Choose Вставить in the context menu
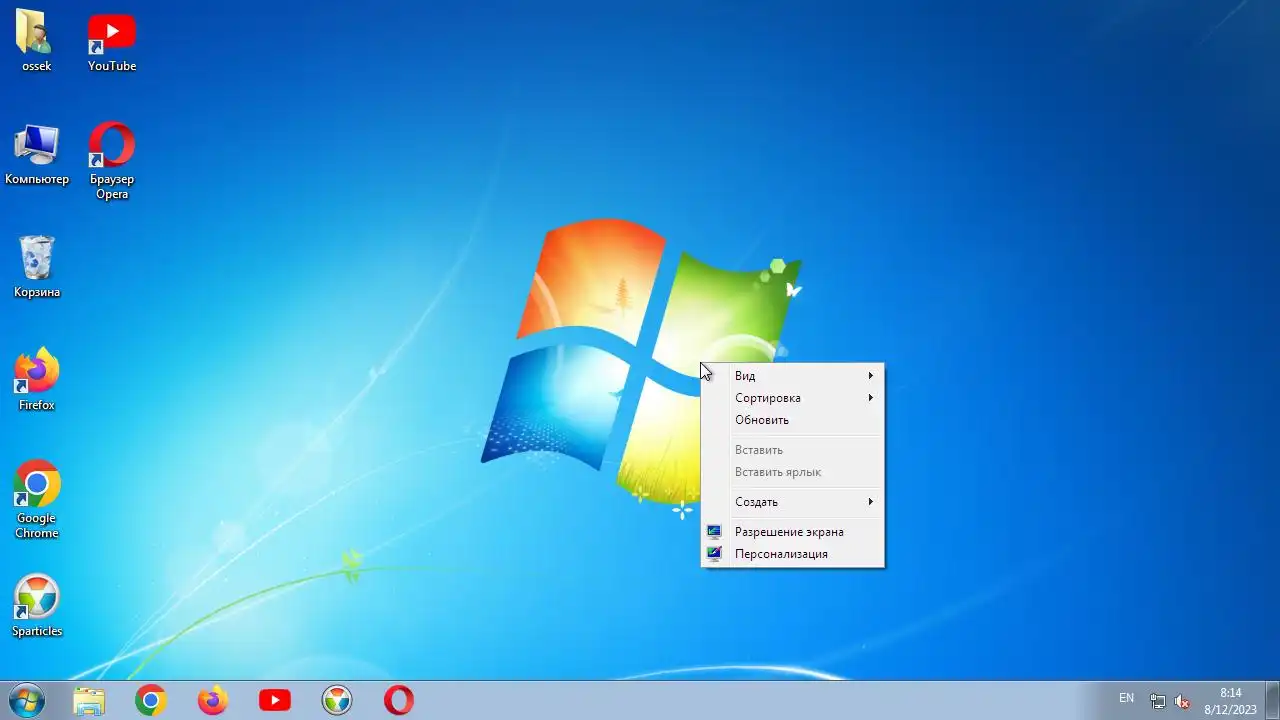The width and height of the screenshot is (1280, 720). click(793, 450)
